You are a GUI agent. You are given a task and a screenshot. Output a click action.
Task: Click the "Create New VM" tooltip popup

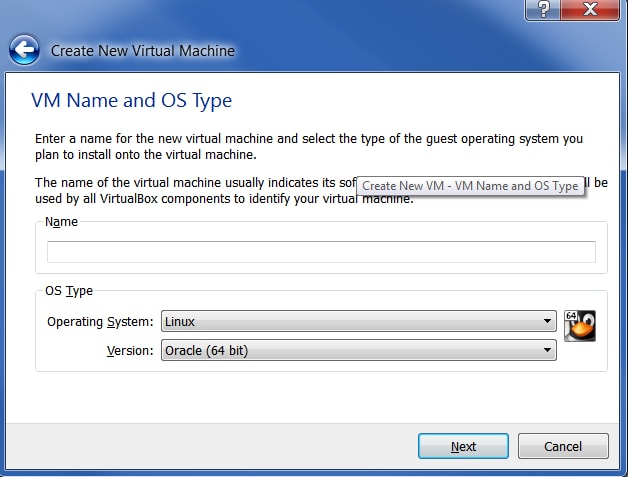coord(470,186)
